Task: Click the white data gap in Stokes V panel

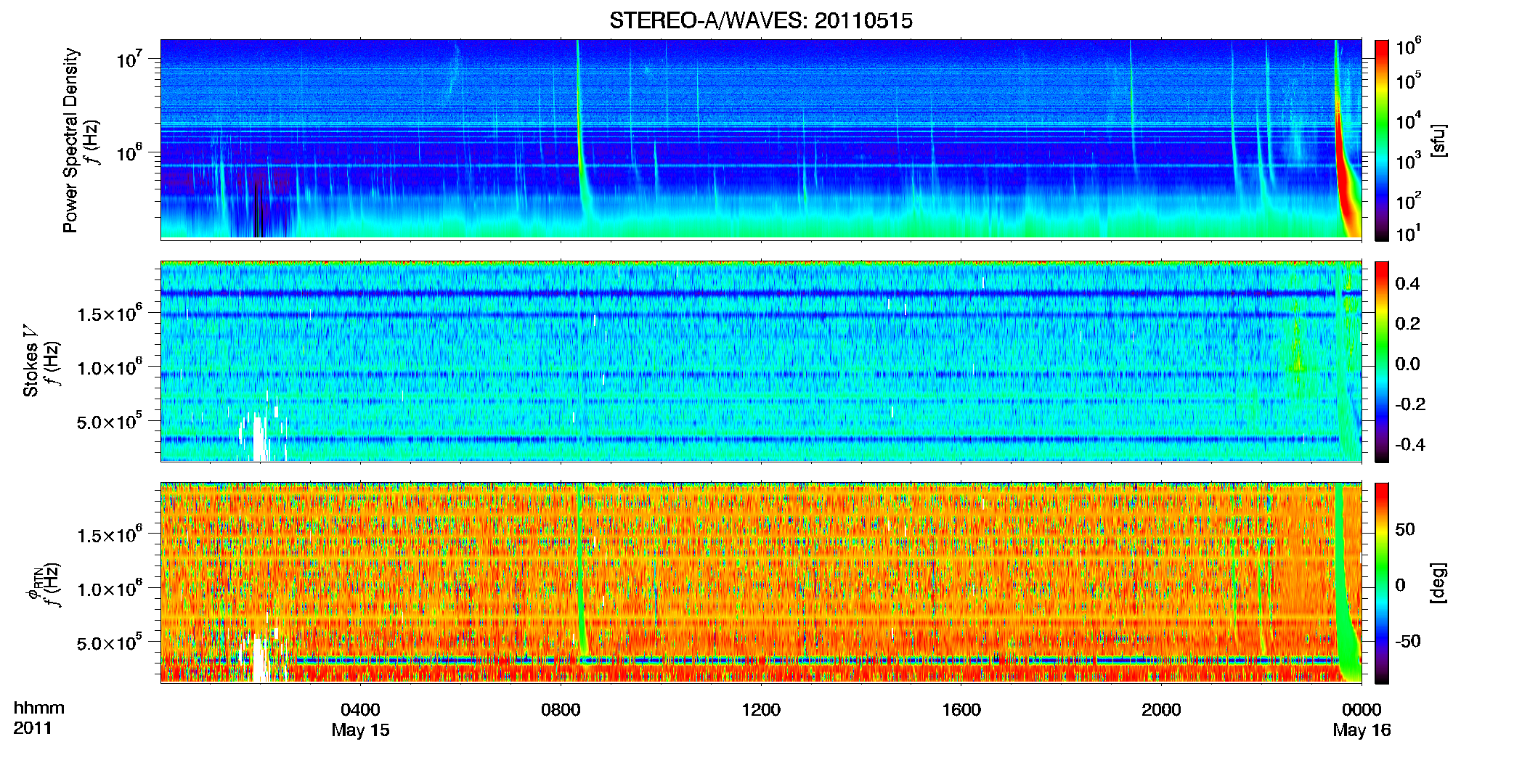Action: [259, 437]
